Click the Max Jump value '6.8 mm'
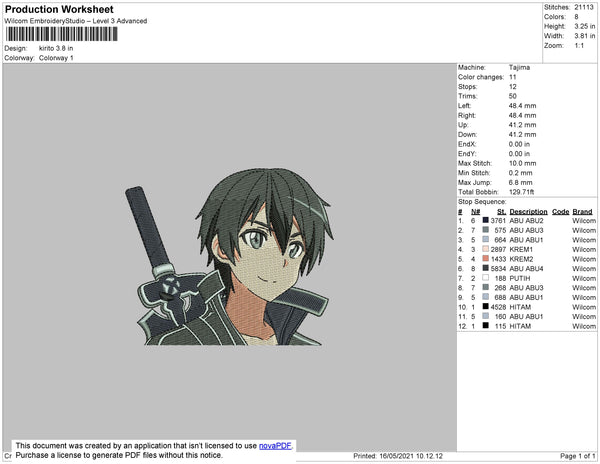Viewport: 600px width, 464px height. click(520, 182)
